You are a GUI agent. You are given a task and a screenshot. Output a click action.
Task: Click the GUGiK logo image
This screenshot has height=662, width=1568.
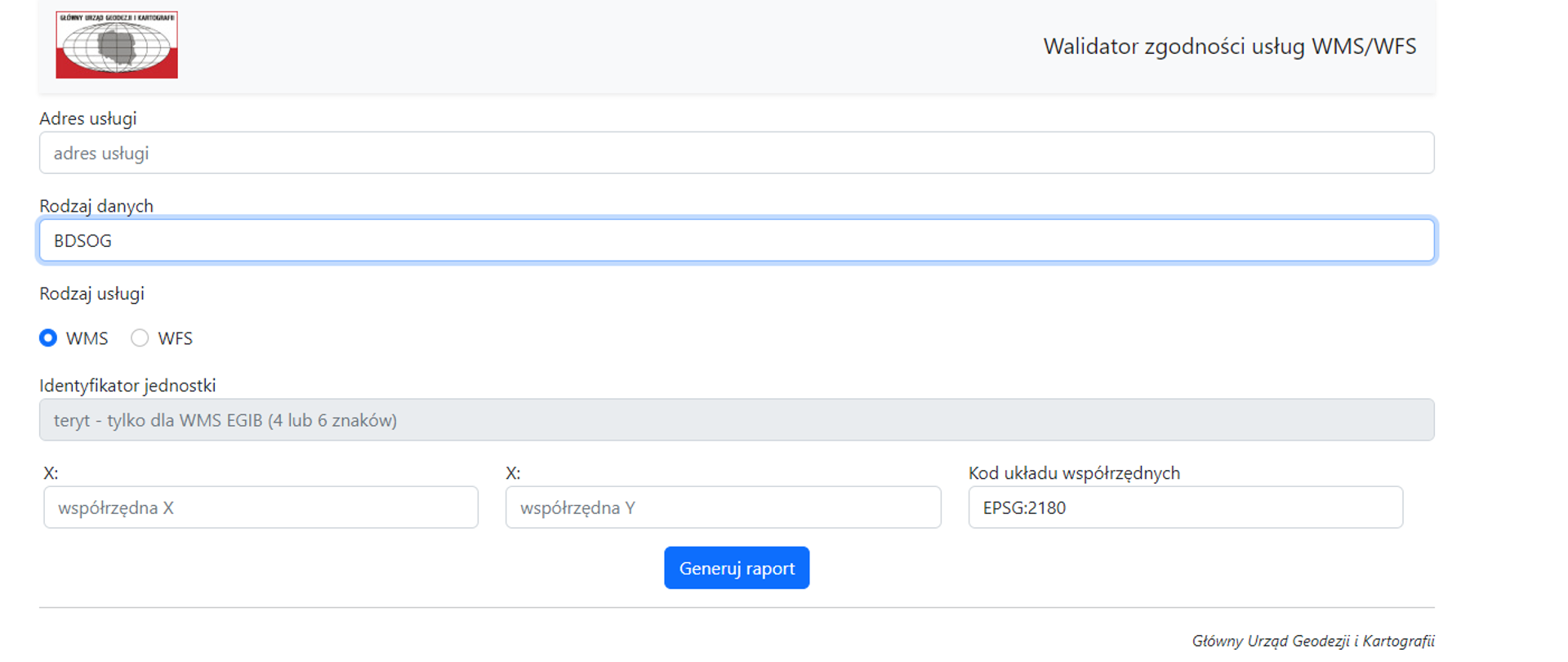117,45
